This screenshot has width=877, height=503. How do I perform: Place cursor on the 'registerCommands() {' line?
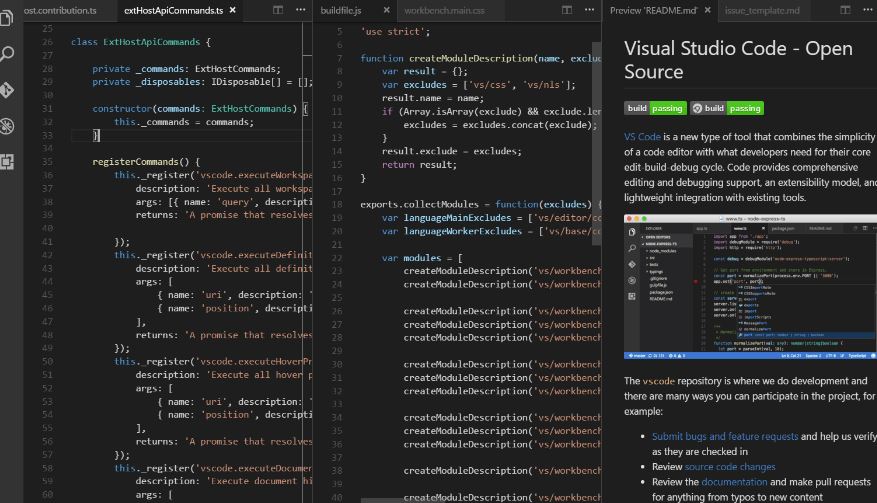146,162
